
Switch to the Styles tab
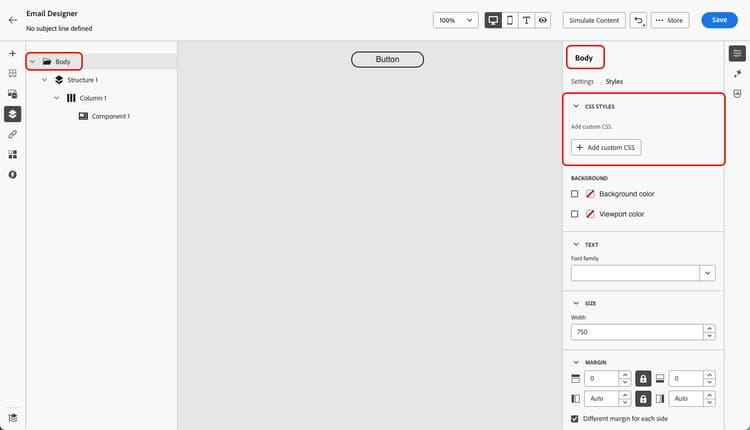614,81
